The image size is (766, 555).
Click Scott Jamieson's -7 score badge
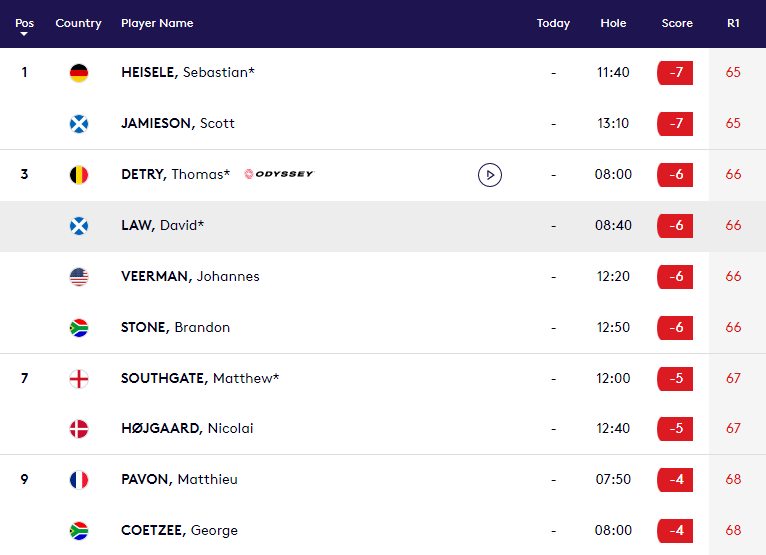[x=675, y=124]
